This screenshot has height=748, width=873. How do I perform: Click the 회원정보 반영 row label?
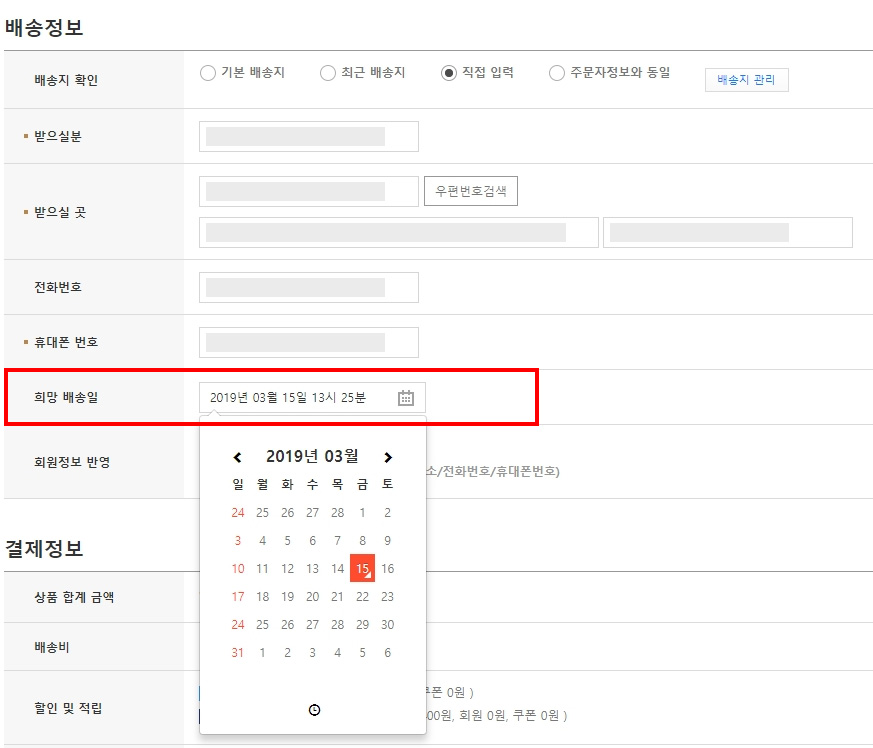pyautogui.click(x=72, y=462)
